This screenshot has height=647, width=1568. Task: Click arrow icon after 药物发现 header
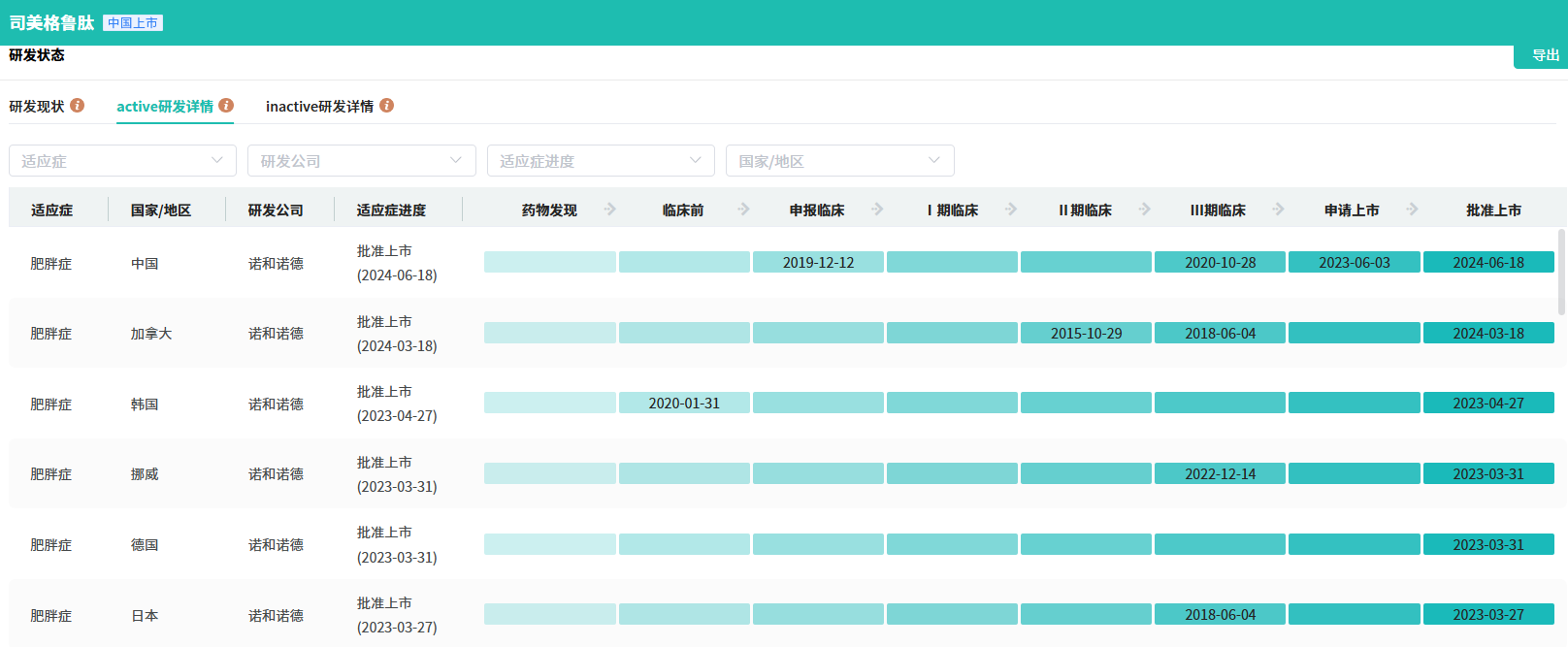click(x=609, y=210)
